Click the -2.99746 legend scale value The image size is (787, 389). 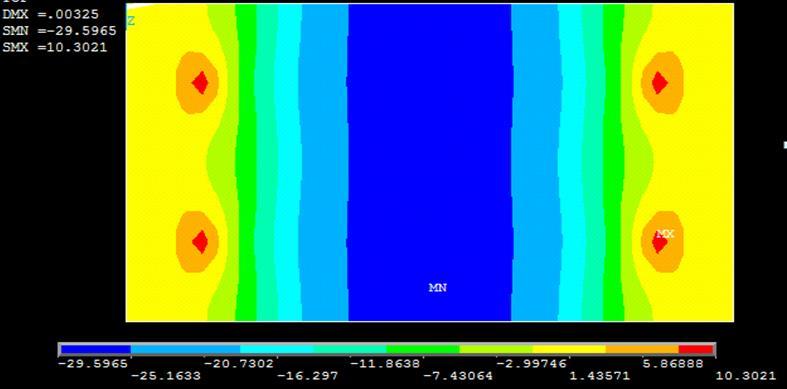coord(532,364)
